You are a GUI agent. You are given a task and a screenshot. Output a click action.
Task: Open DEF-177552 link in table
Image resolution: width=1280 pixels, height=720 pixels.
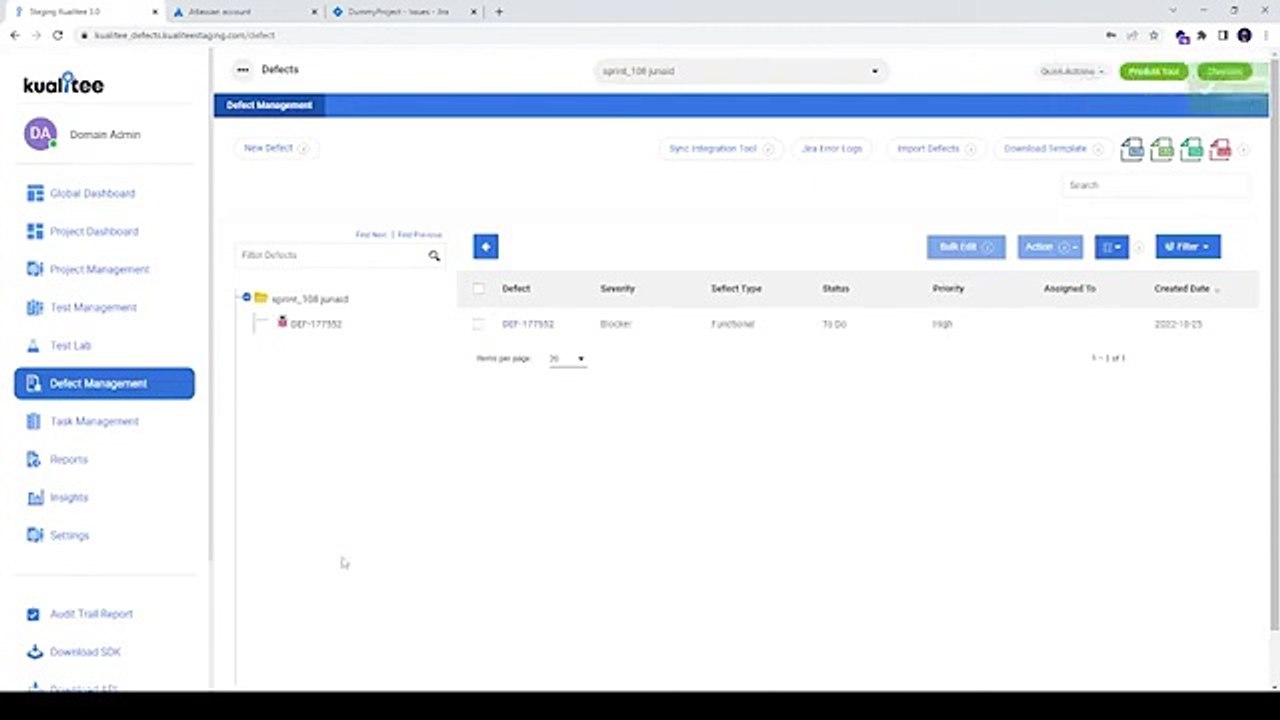(528, 324)
